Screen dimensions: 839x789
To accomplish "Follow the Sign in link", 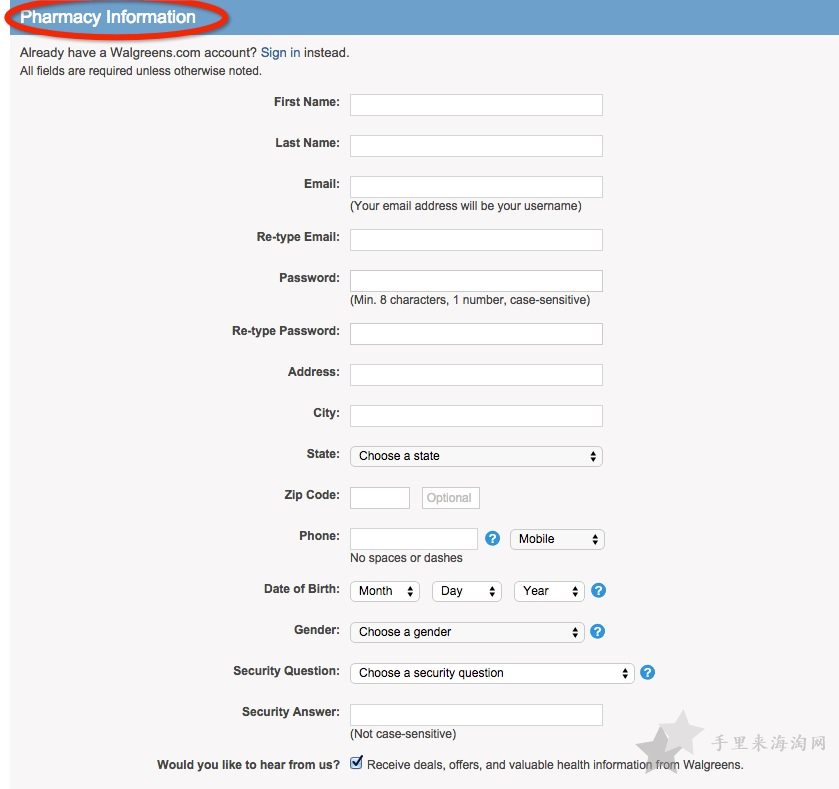I will pos(280,52).
